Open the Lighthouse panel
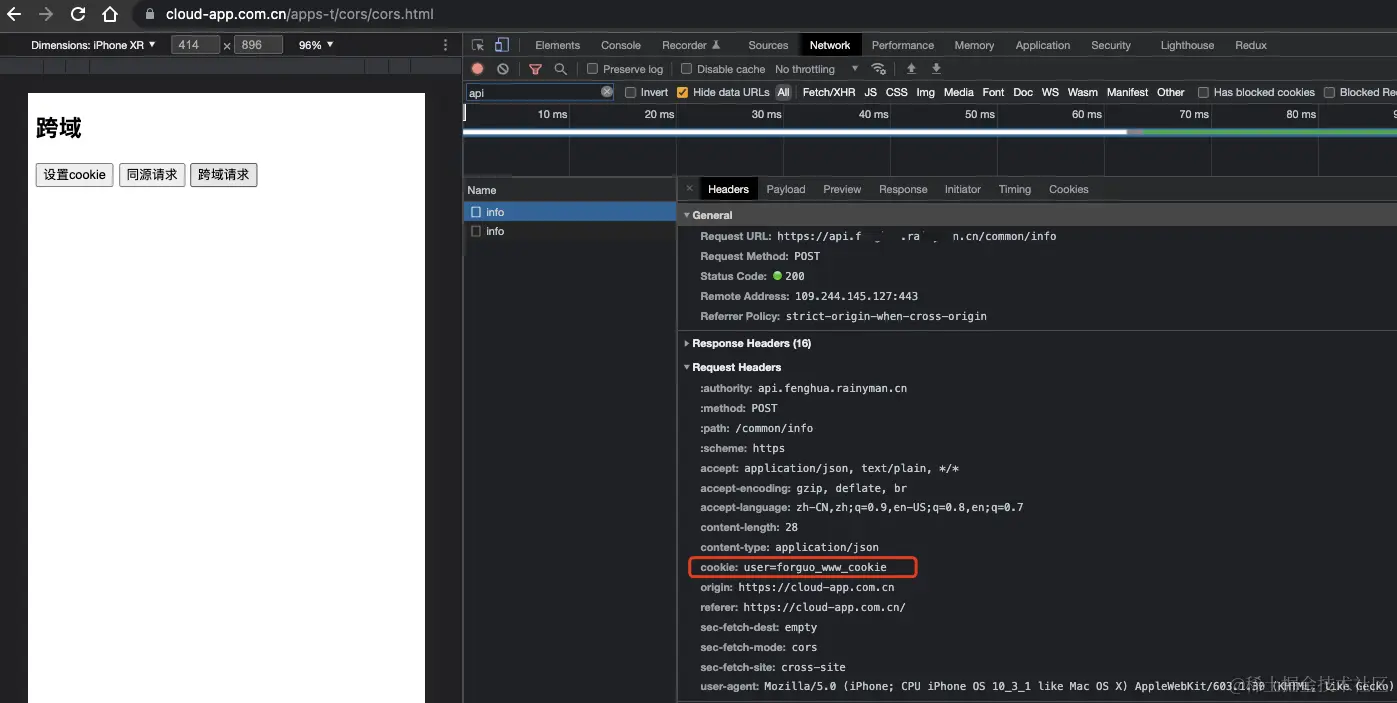 coord(1187,45)
